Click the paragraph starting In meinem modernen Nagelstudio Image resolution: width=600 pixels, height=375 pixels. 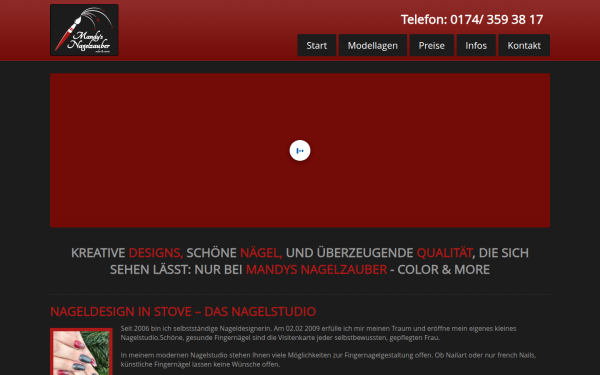pos(328,360)
